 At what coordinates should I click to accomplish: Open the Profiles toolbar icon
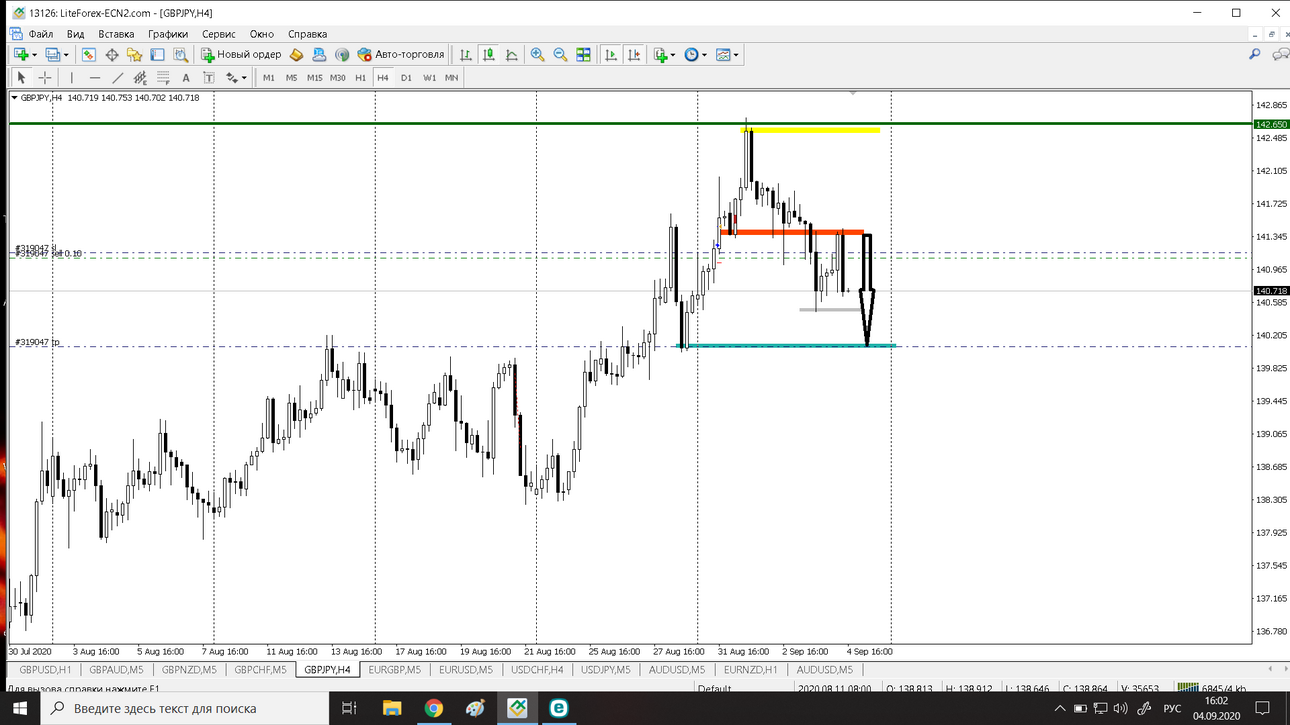tap(52, 55)
